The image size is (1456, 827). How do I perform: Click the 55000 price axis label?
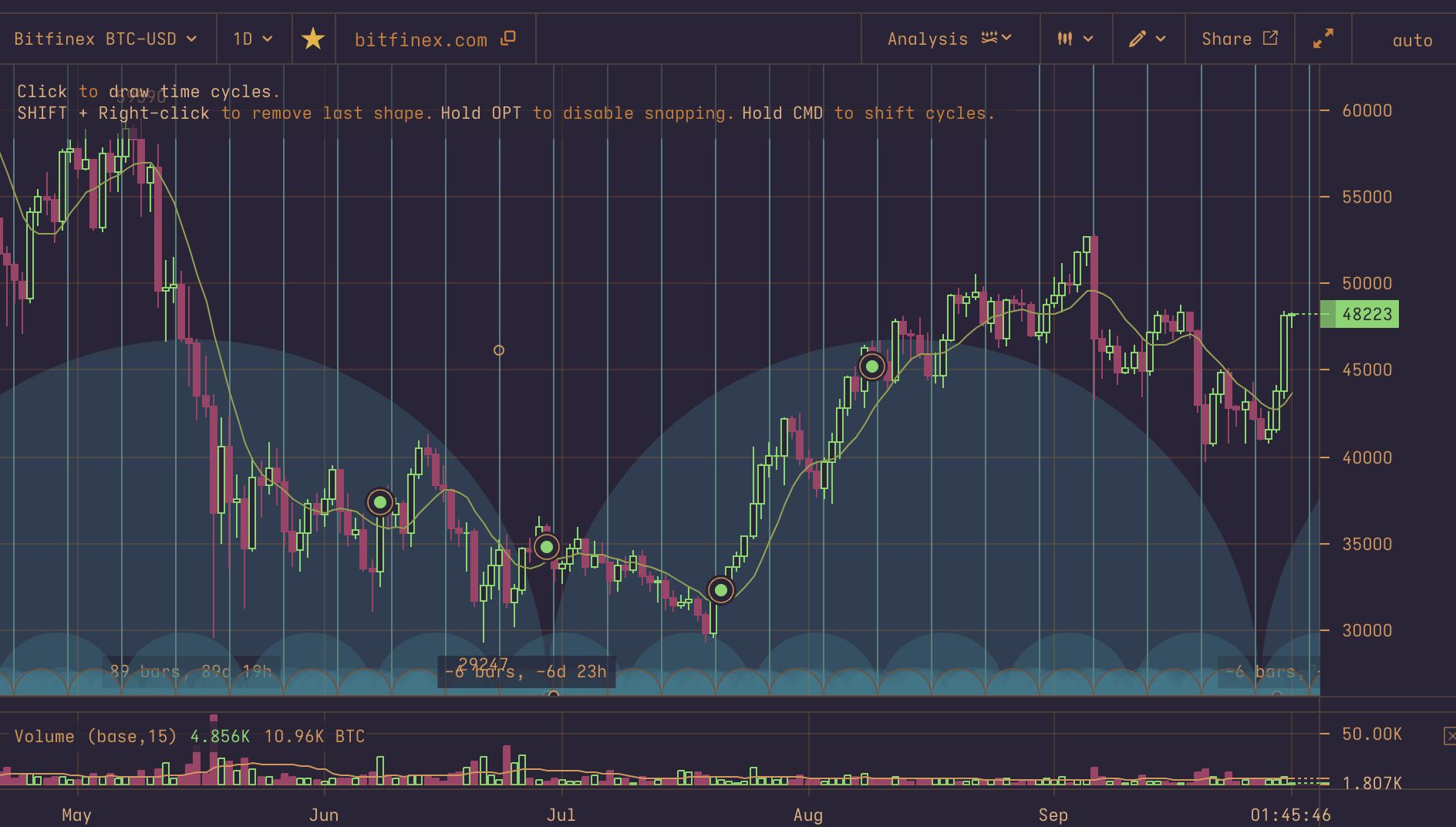tap(1367, 197)
